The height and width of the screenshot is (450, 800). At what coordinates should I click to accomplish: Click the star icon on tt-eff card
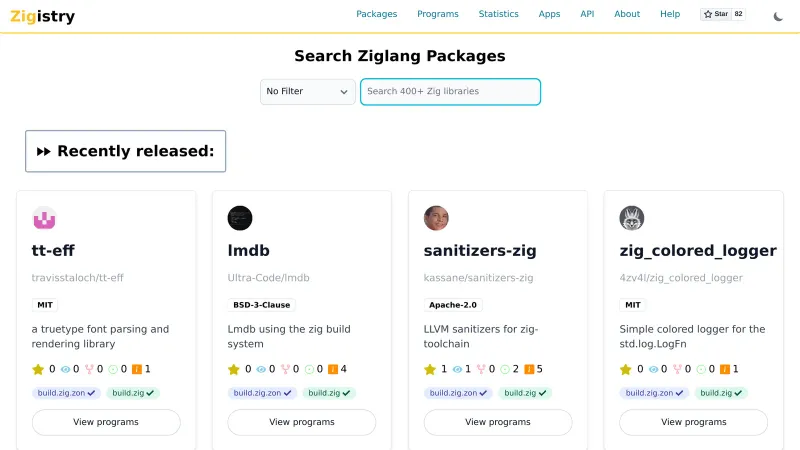38,369
